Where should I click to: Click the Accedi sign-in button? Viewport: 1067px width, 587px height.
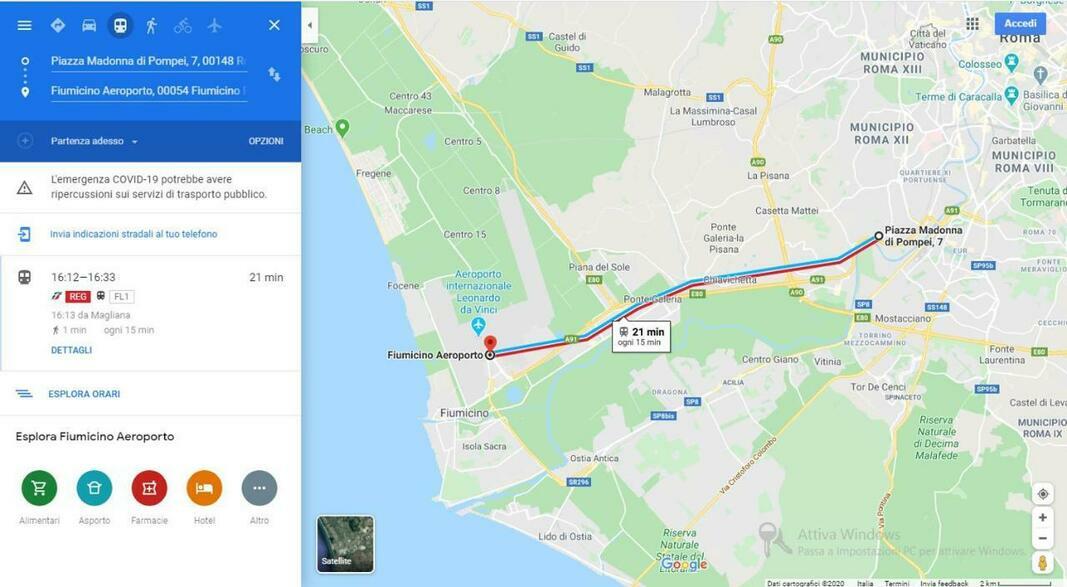[1020, 24]
